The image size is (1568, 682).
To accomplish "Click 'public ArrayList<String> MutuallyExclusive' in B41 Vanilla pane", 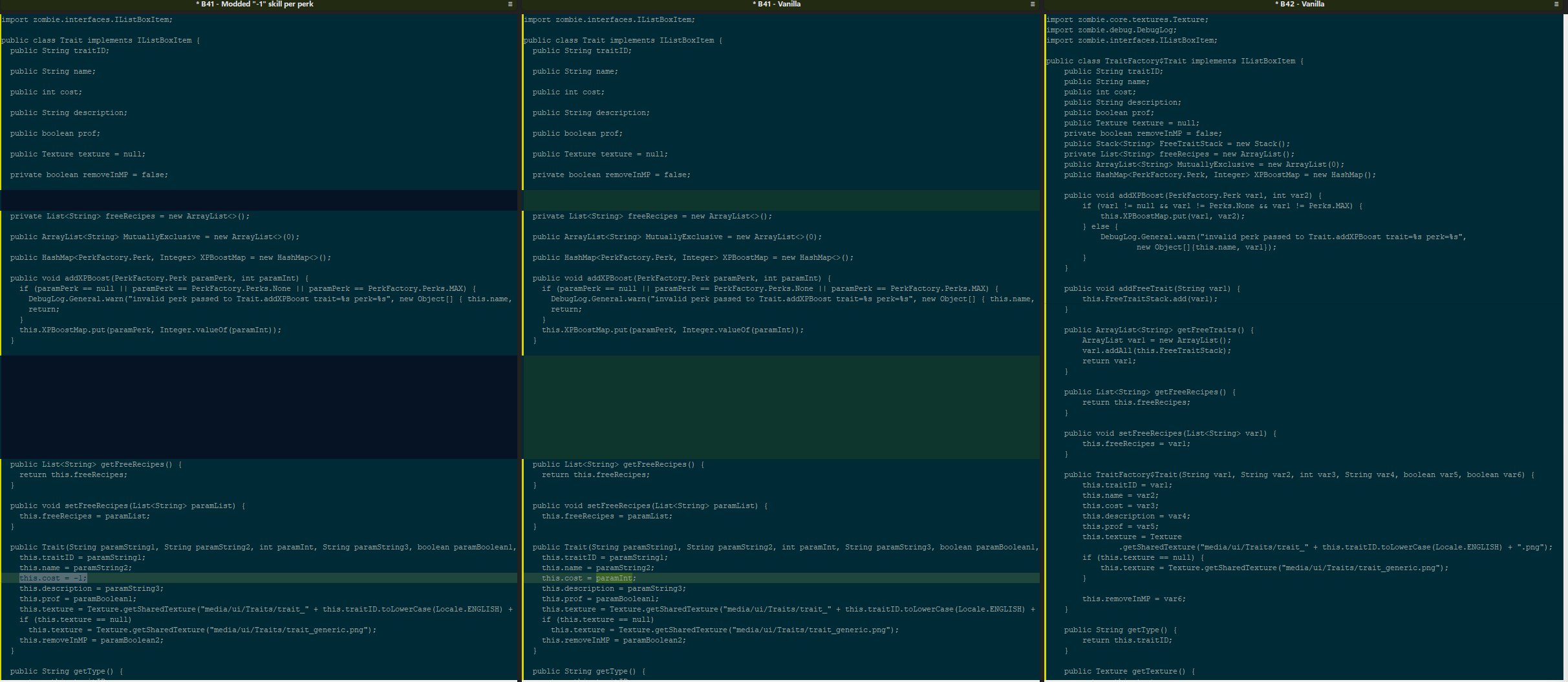I will 677,237.
